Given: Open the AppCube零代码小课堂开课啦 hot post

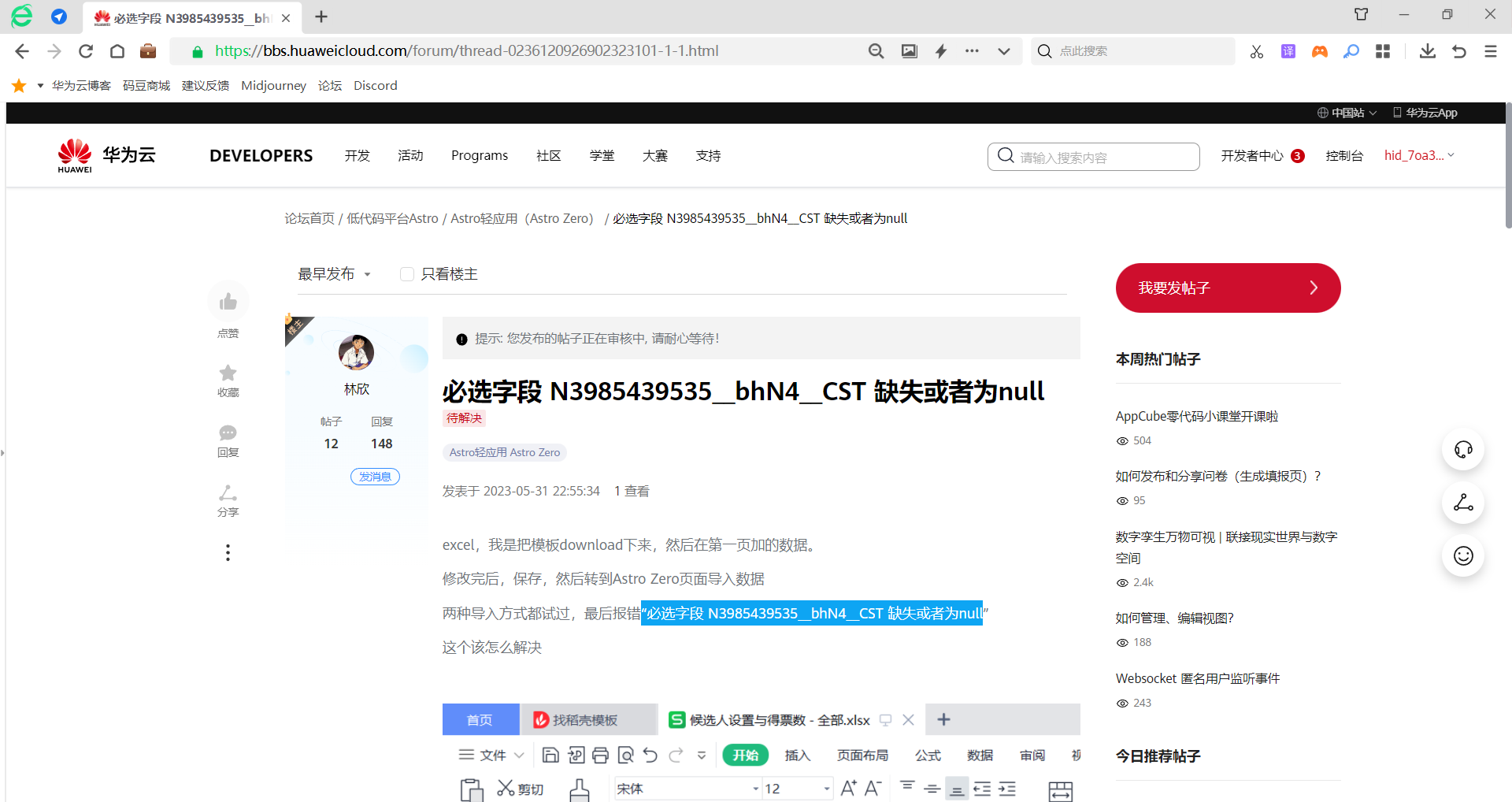Looking at the screenshot, I should (1197, 416).
